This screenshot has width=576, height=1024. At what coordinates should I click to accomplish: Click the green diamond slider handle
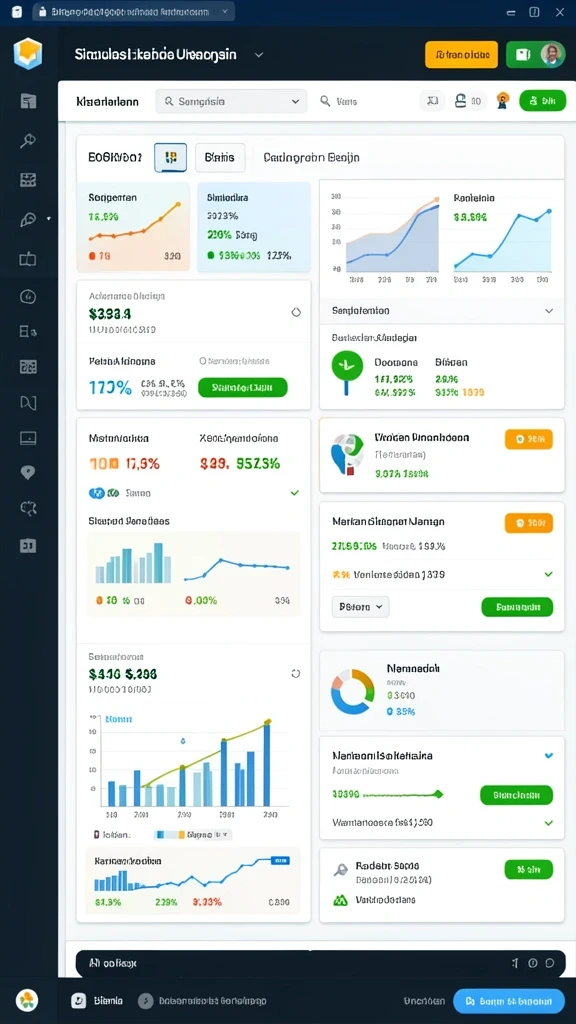pyautogui.click(x=438, y=794)
